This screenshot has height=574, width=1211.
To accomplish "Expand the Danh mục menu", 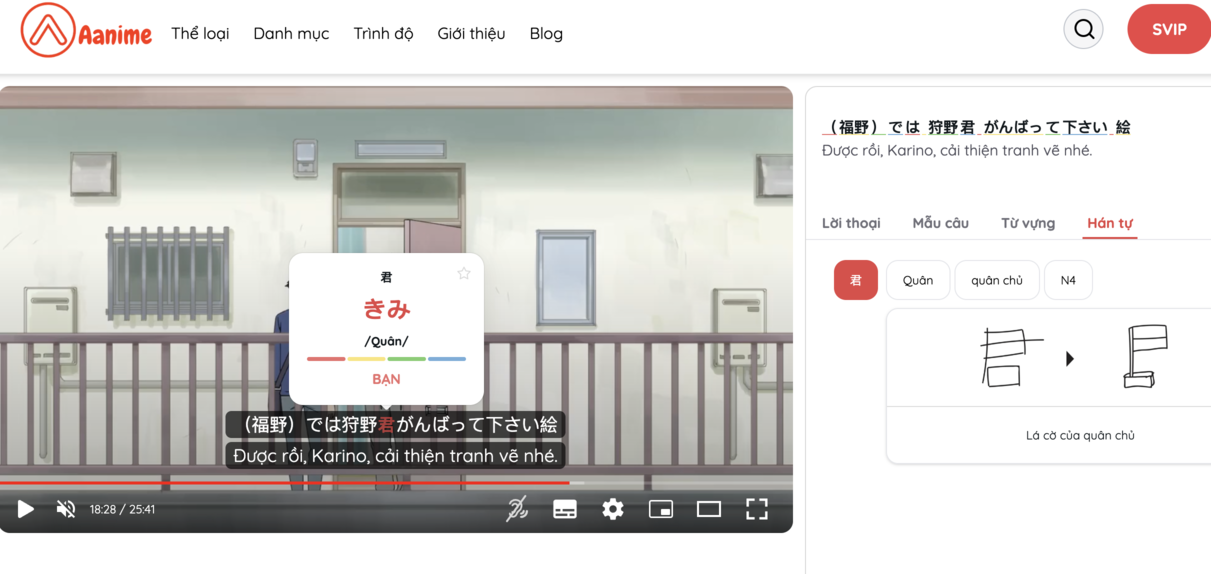I will click(x=291, y=33).
